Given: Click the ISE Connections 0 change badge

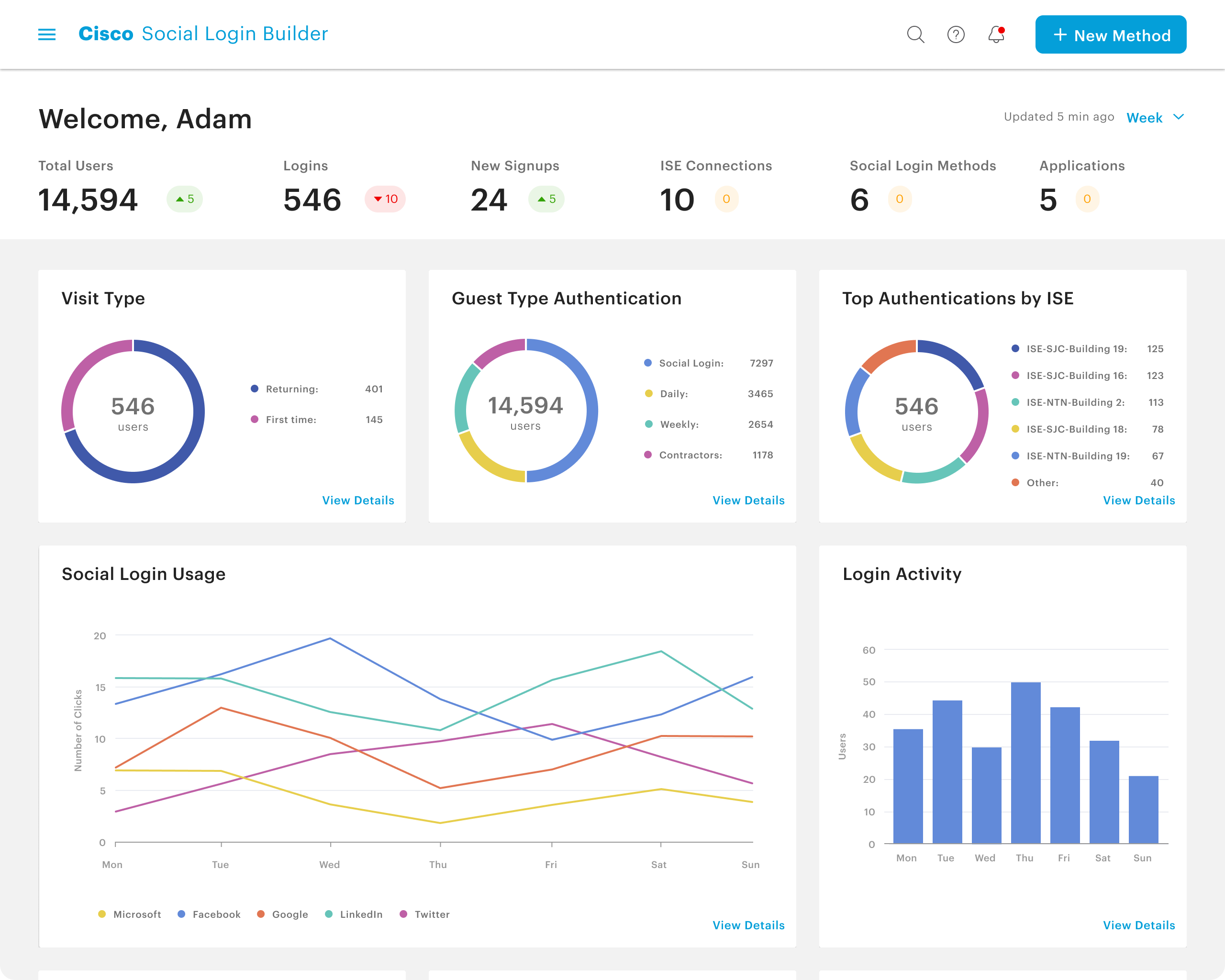Looking at the screenshot, I should click(x=726, y=200).
